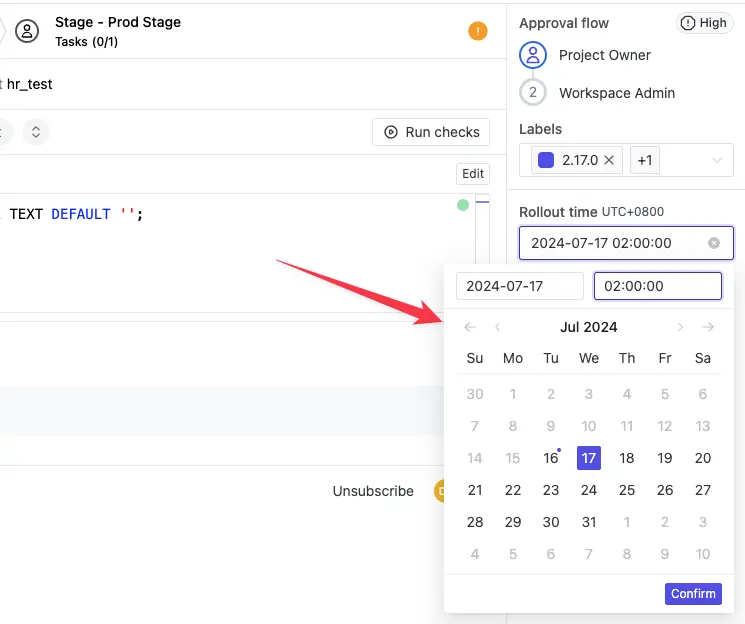
Task: Click the purple 2.17.0 label color swatch
Action: (546, 160)
